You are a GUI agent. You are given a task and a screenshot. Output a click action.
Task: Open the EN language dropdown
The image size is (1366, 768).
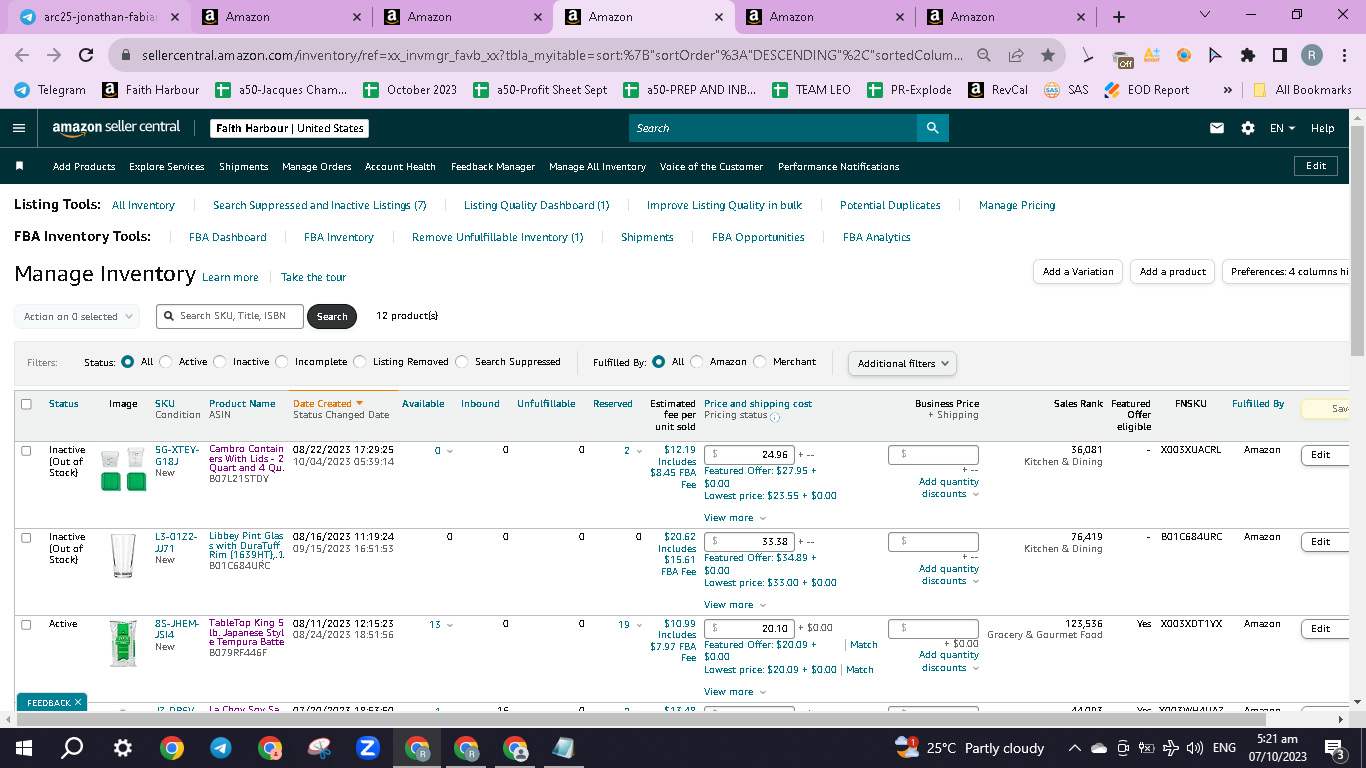[x=1282, y=128]
